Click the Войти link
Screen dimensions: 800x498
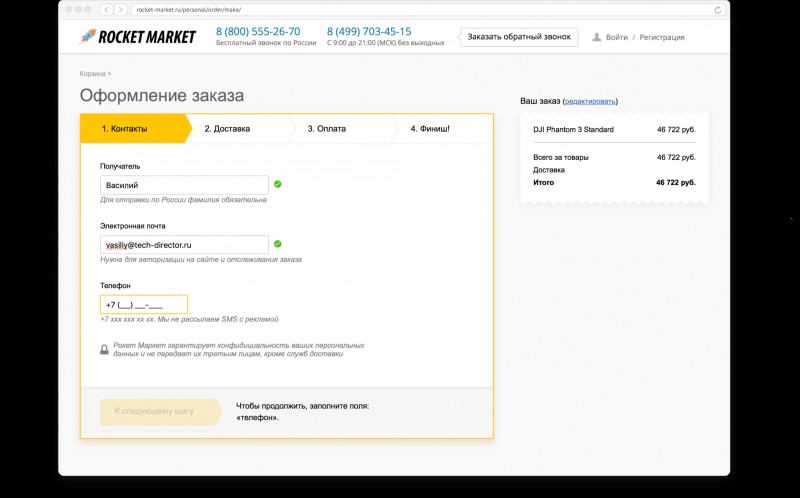pos(616,37)
